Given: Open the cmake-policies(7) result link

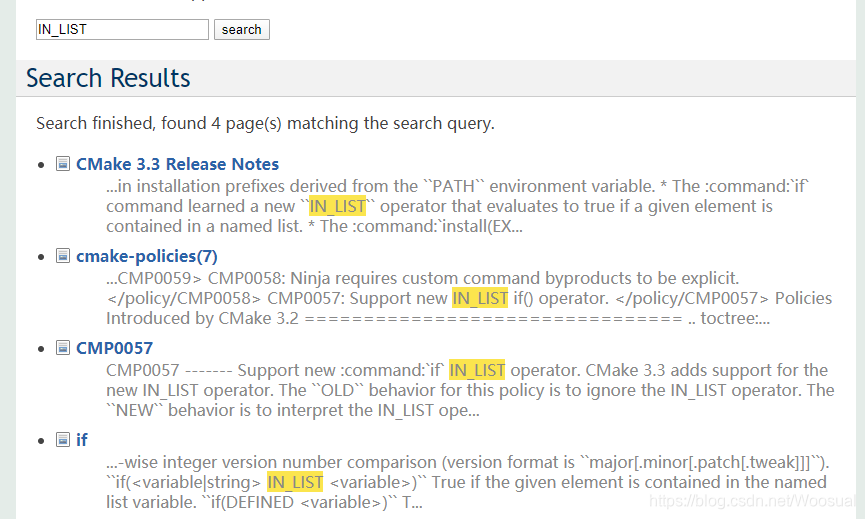Looking at the screenshot, I should click(147, 256).
